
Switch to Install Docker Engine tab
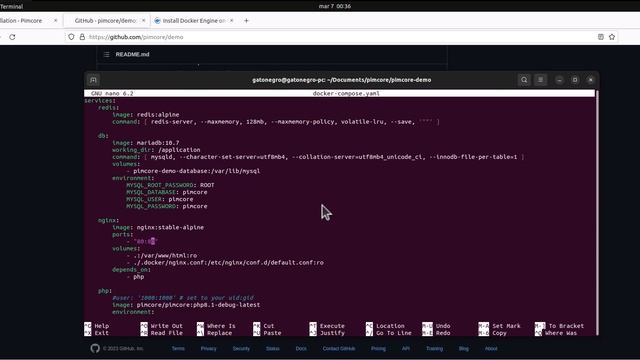194,20
